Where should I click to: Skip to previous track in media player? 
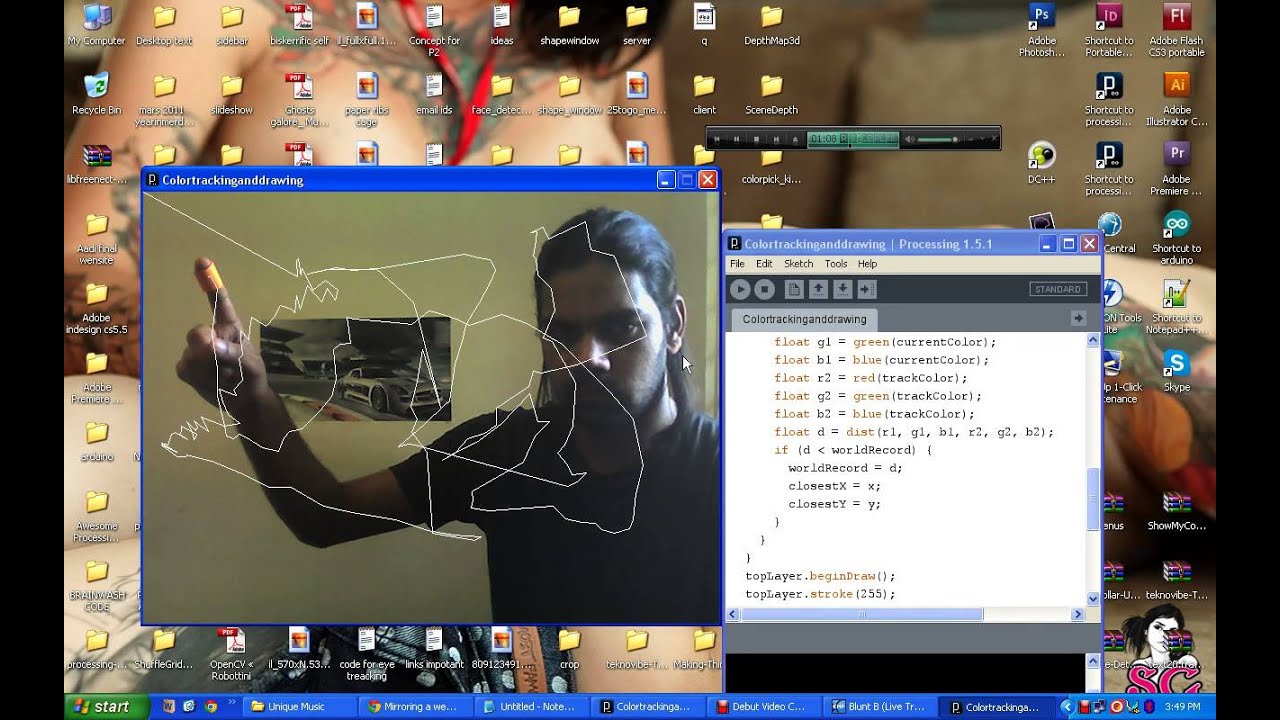pyautogui.click(x=717, y=139)
